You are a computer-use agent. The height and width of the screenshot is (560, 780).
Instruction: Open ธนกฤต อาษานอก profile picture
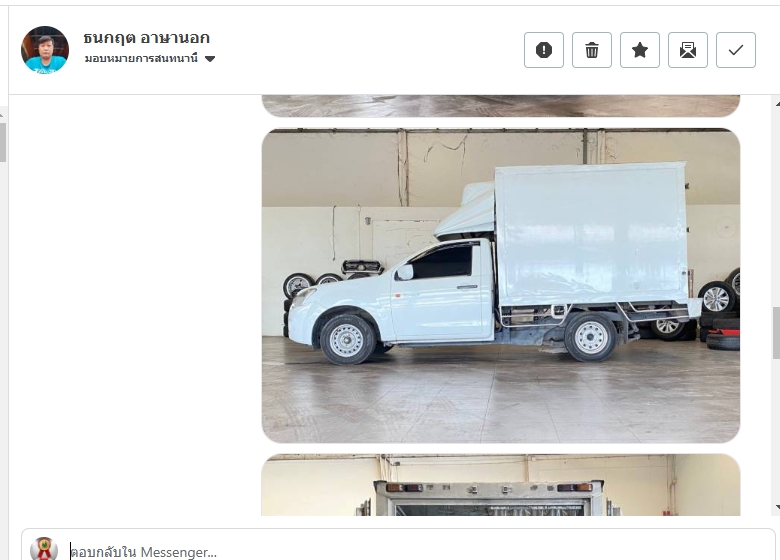tap(45, 50)
